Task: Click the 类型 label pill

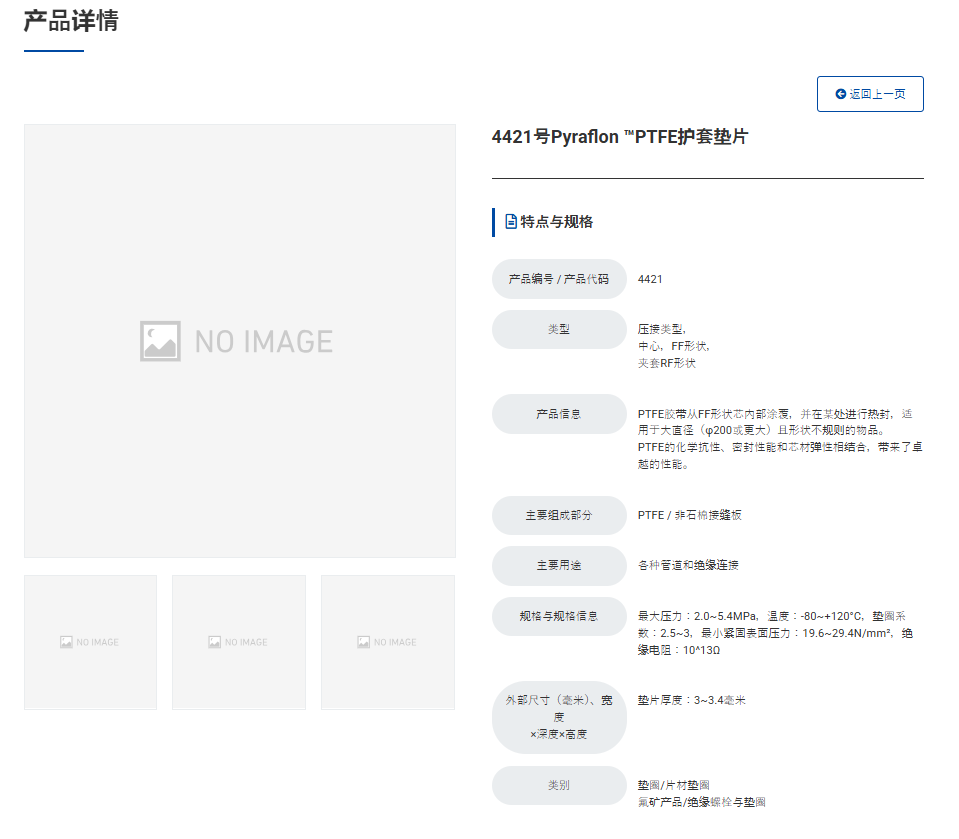Action: point(559,330)
